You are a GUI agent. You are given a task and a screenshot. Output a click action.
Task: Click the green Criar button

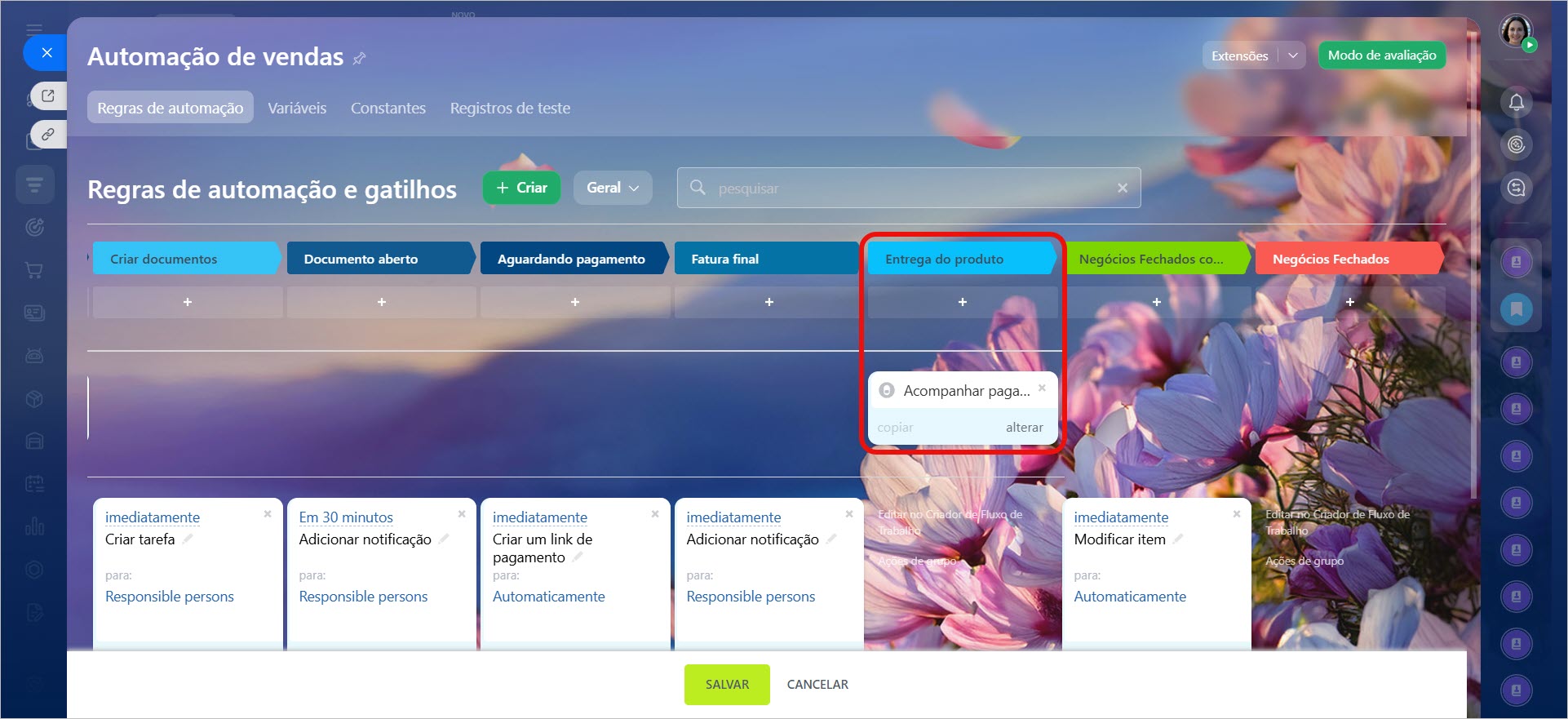point(521,188)
